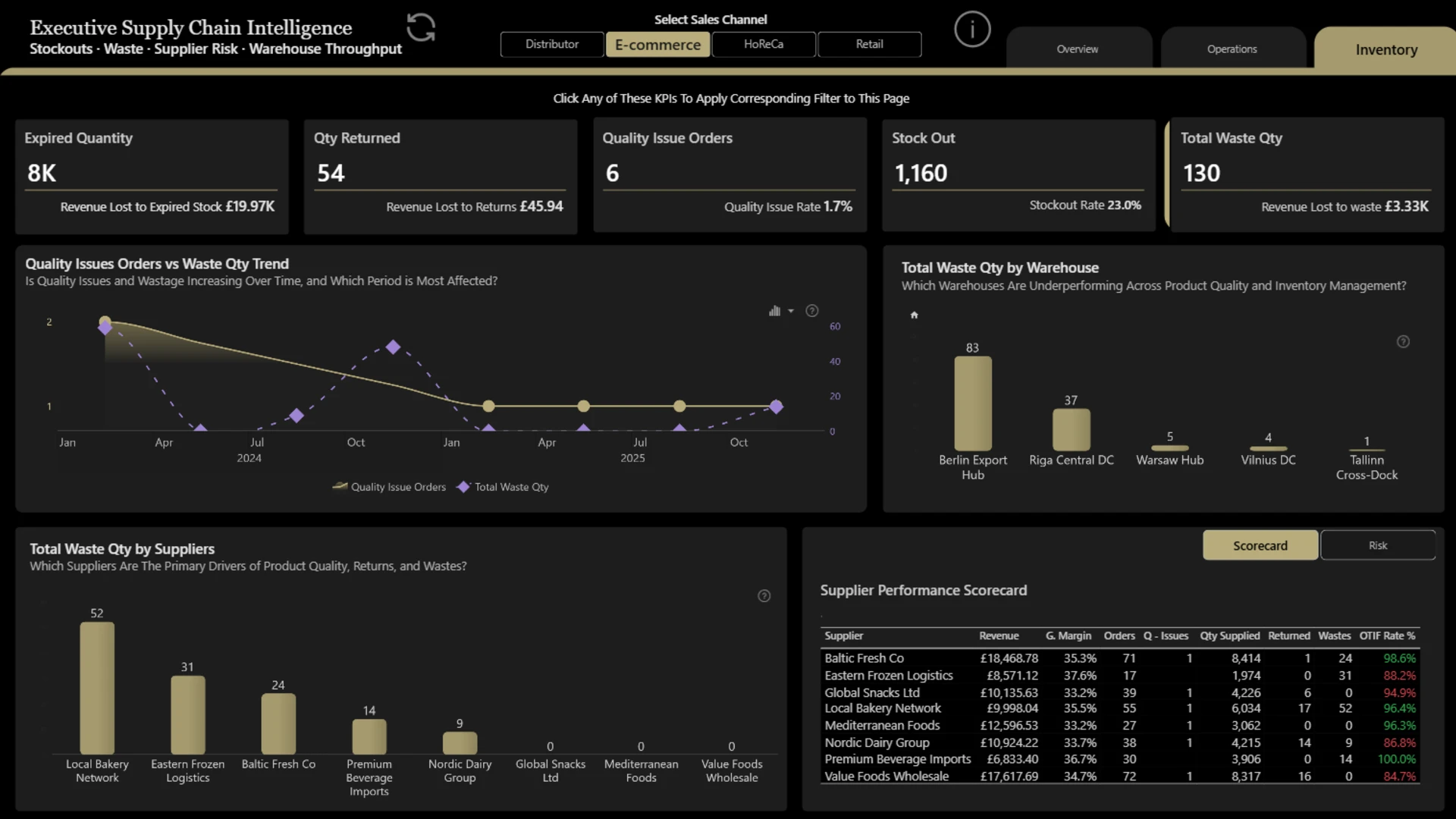
Task: Open the Inventory tab
Action: tap(1386, 49)
